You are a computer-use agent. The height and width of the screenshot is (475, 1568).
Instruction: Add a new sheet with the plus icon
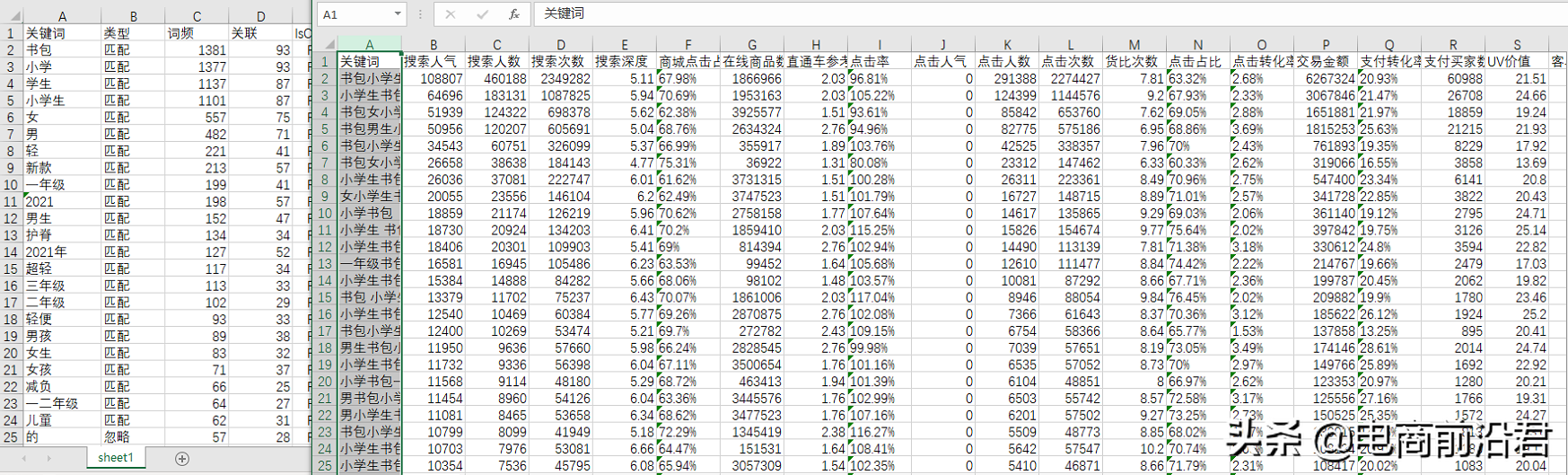(182, 459)
